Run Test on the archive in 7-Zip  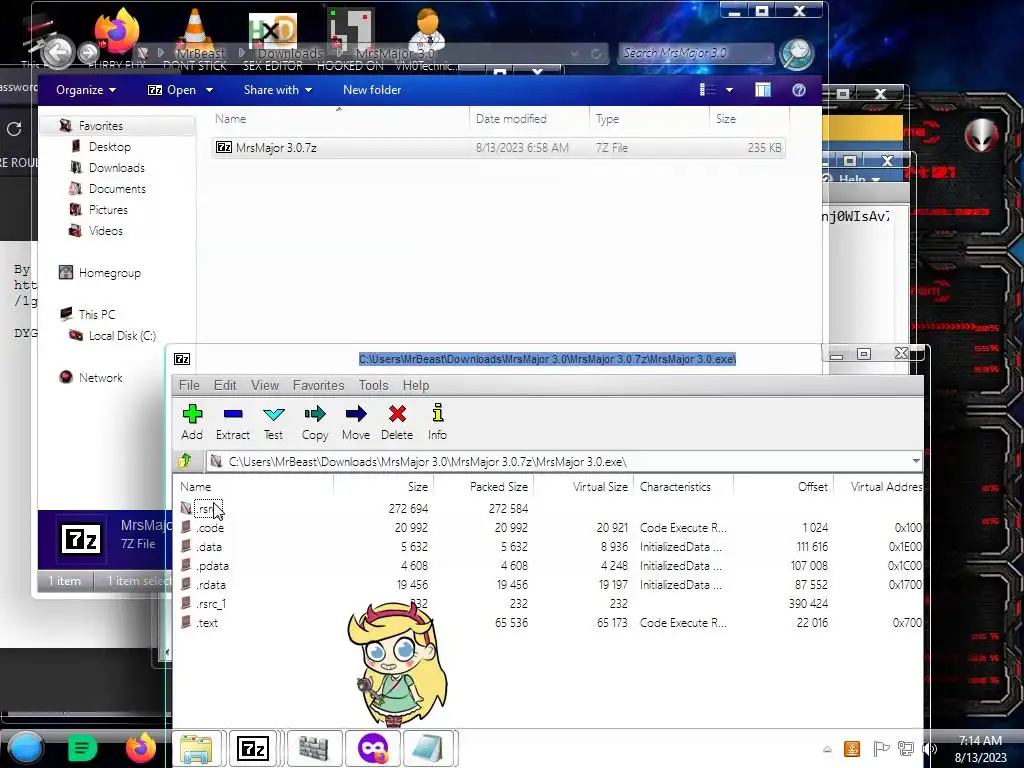[x=273, y=422]
